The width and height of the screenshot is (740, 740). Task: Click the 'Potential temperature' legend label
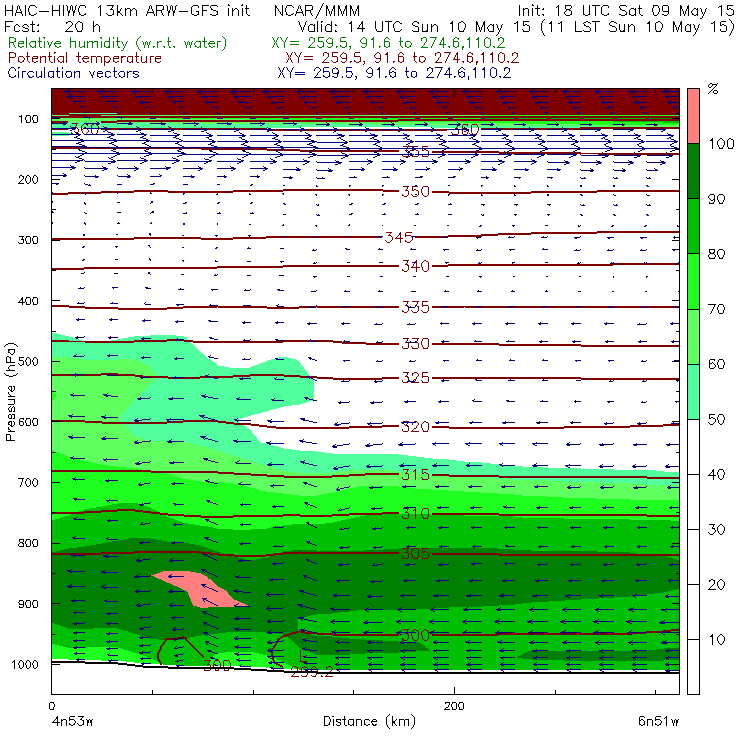[x=85, y=58]
